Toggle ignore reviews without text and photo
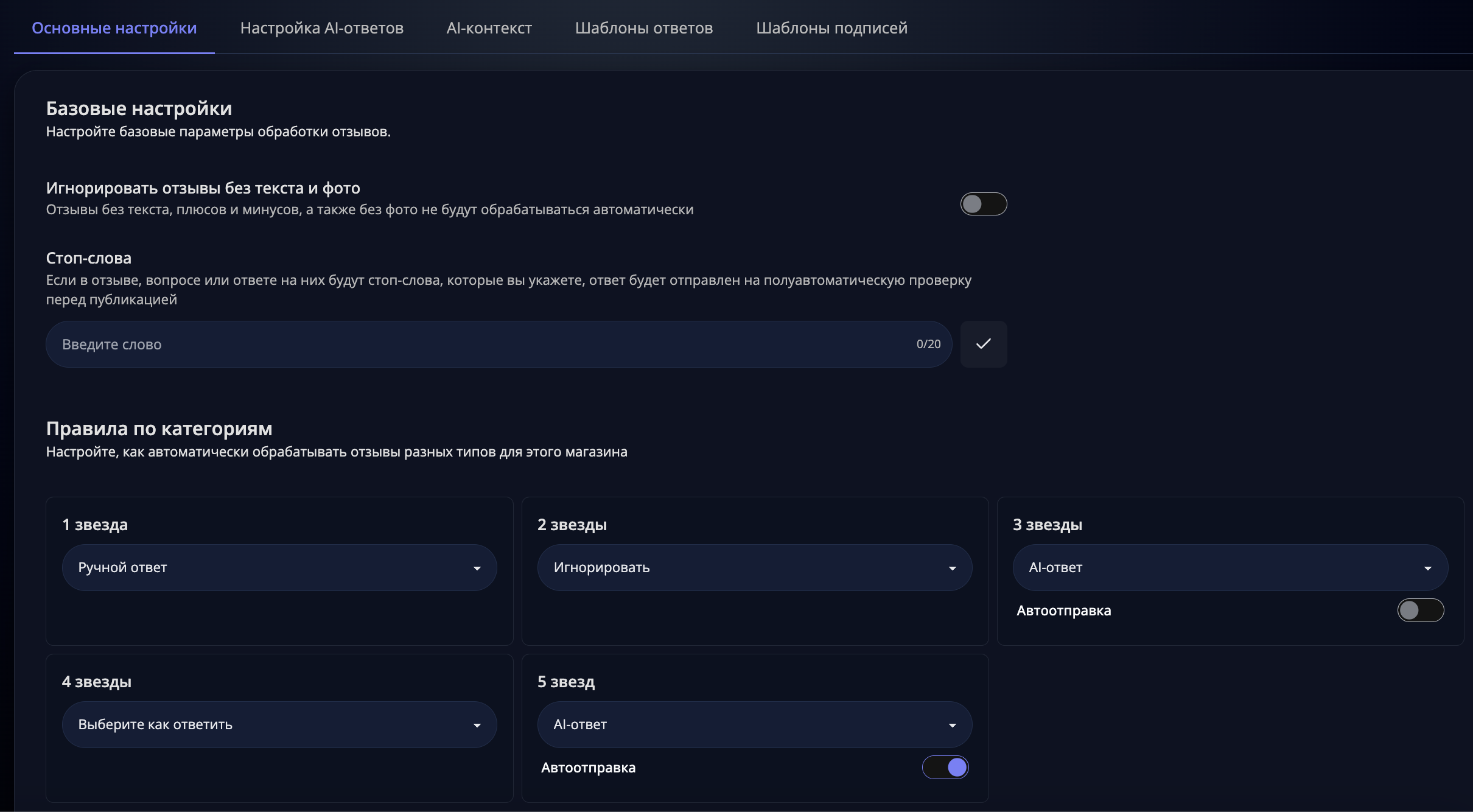1473x812 pixels. (x=983, y=204)
